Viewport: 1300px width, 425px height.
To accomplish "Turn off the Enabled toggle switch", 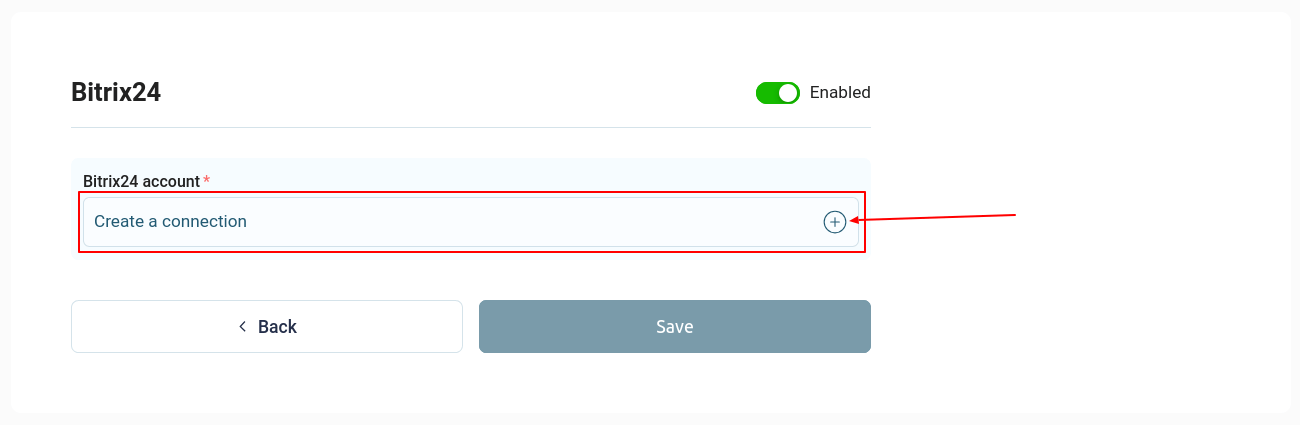I will (x=777, y=93).
